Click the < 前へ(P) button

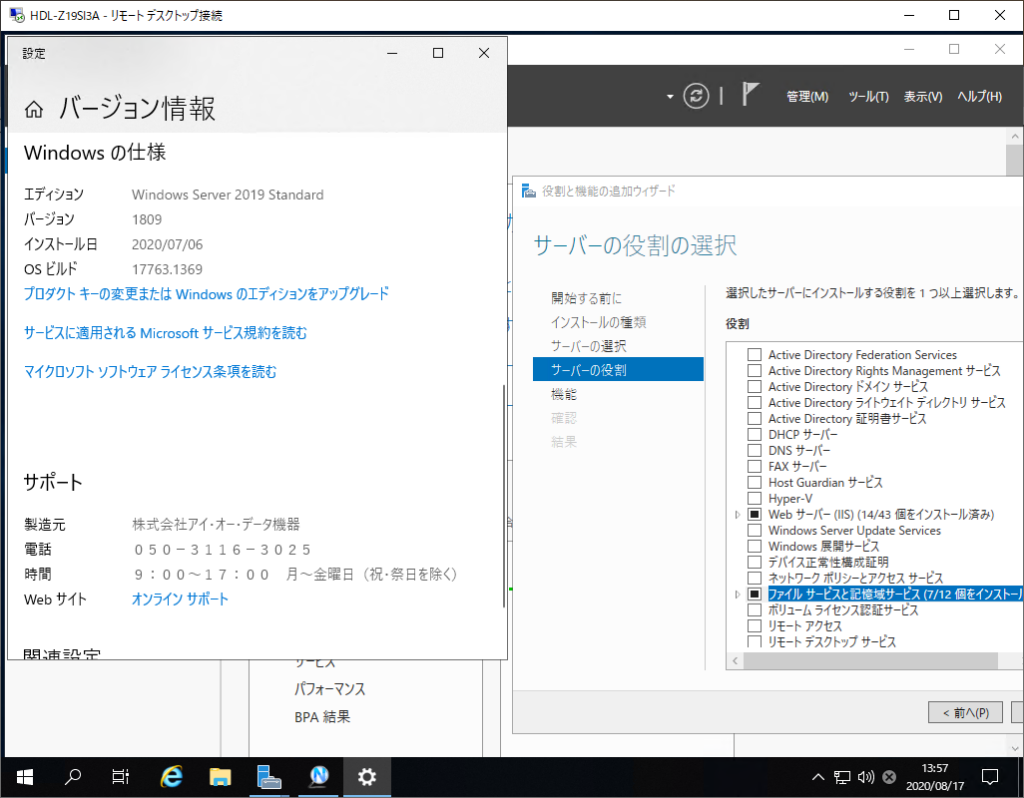pyautogui.click(x=965, y=712)
